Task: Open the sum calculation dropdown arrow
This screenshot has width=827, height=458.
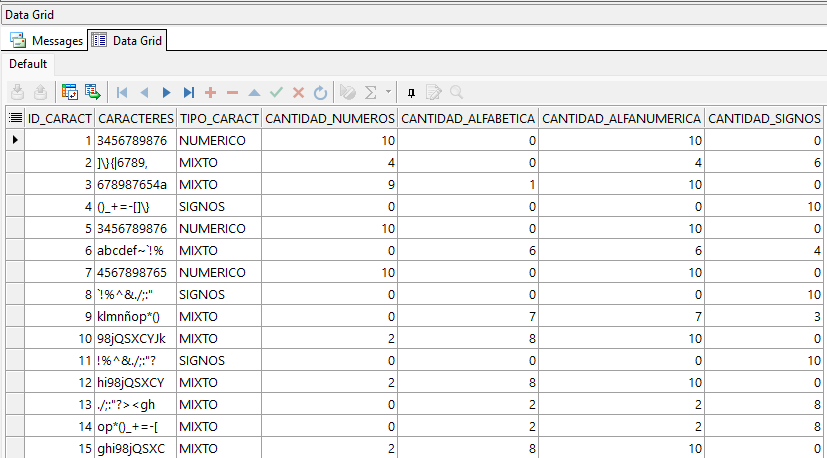Action: coord(389,92)
